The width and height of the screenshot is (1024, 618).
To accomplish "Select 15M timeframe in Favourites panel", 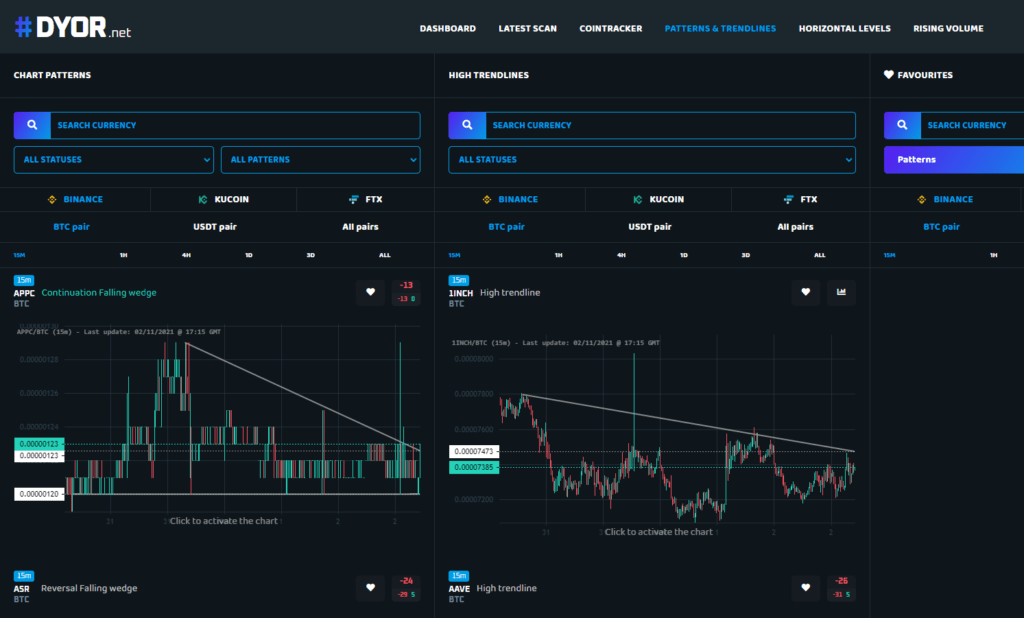I will coord(889,255).
